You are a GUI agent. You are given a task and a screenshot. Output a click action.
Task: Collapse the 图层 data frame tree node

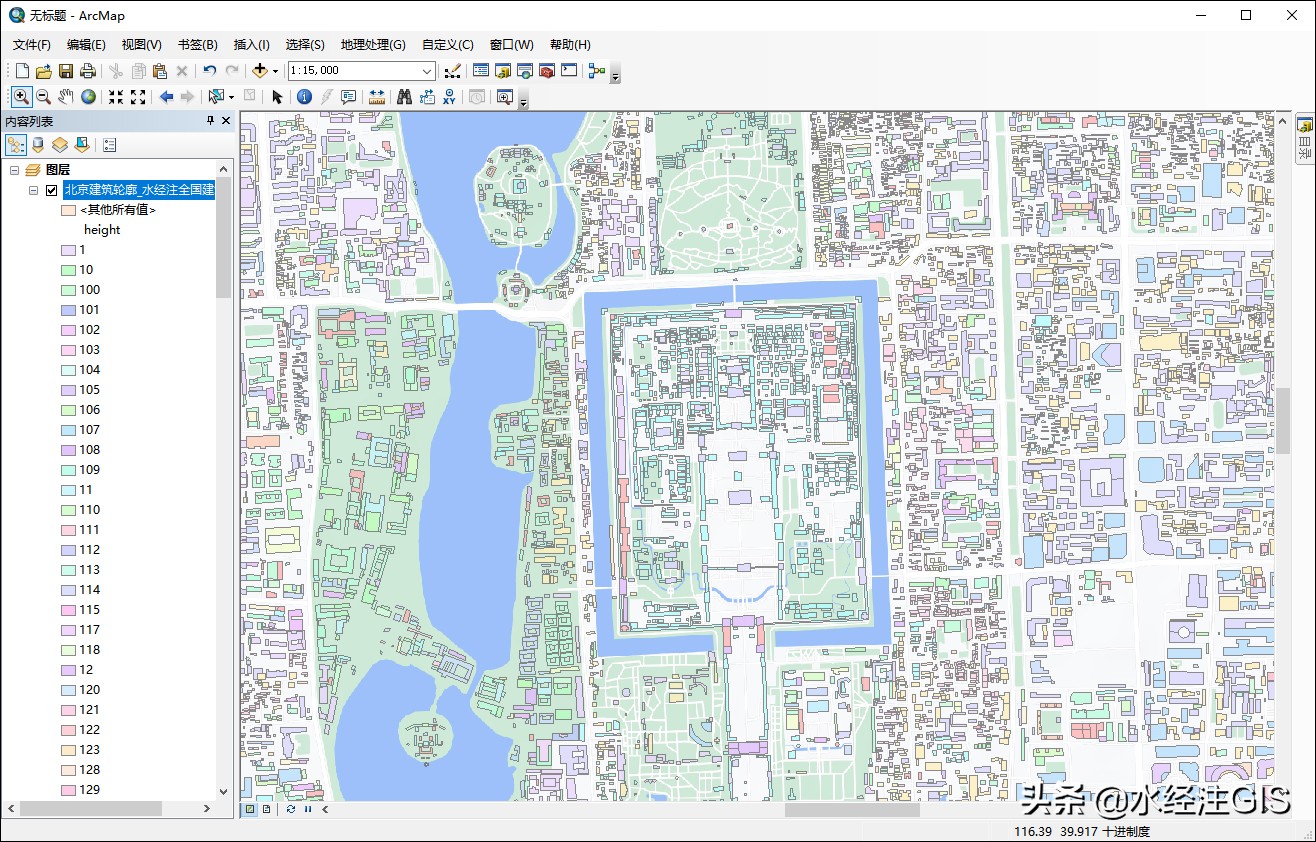click(x=15, y=170)
